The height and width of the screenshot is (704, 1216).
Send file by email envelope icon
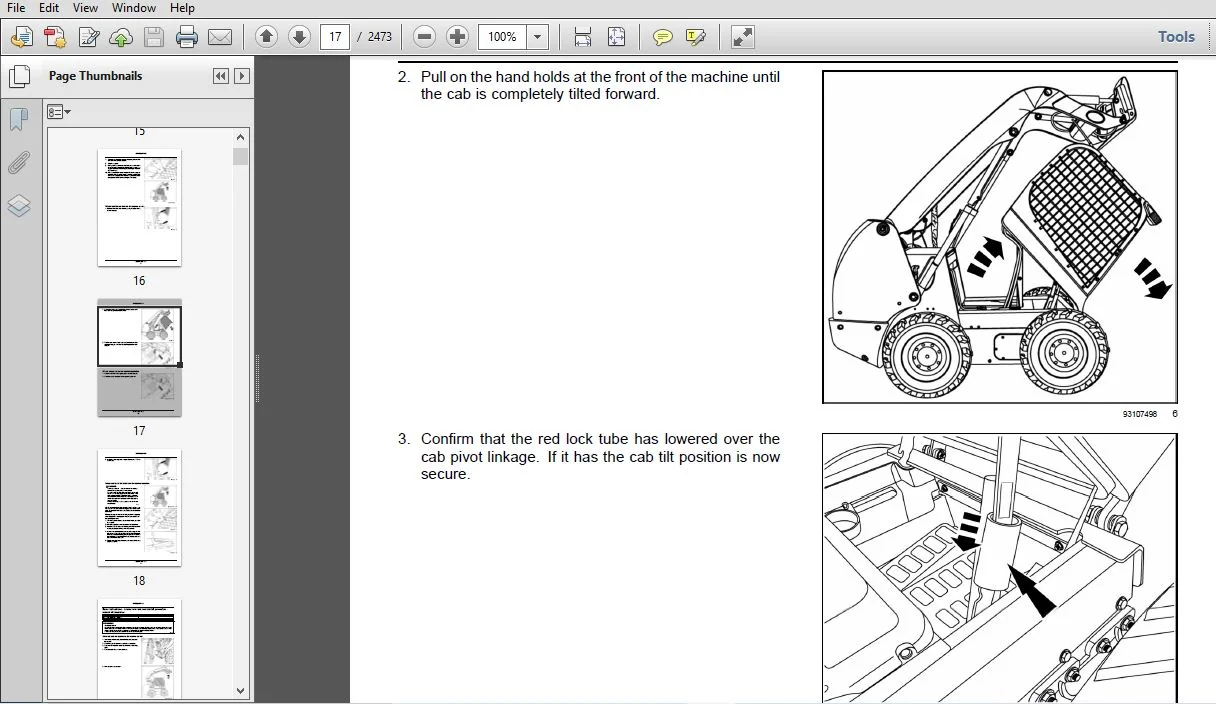pos(220,37)
